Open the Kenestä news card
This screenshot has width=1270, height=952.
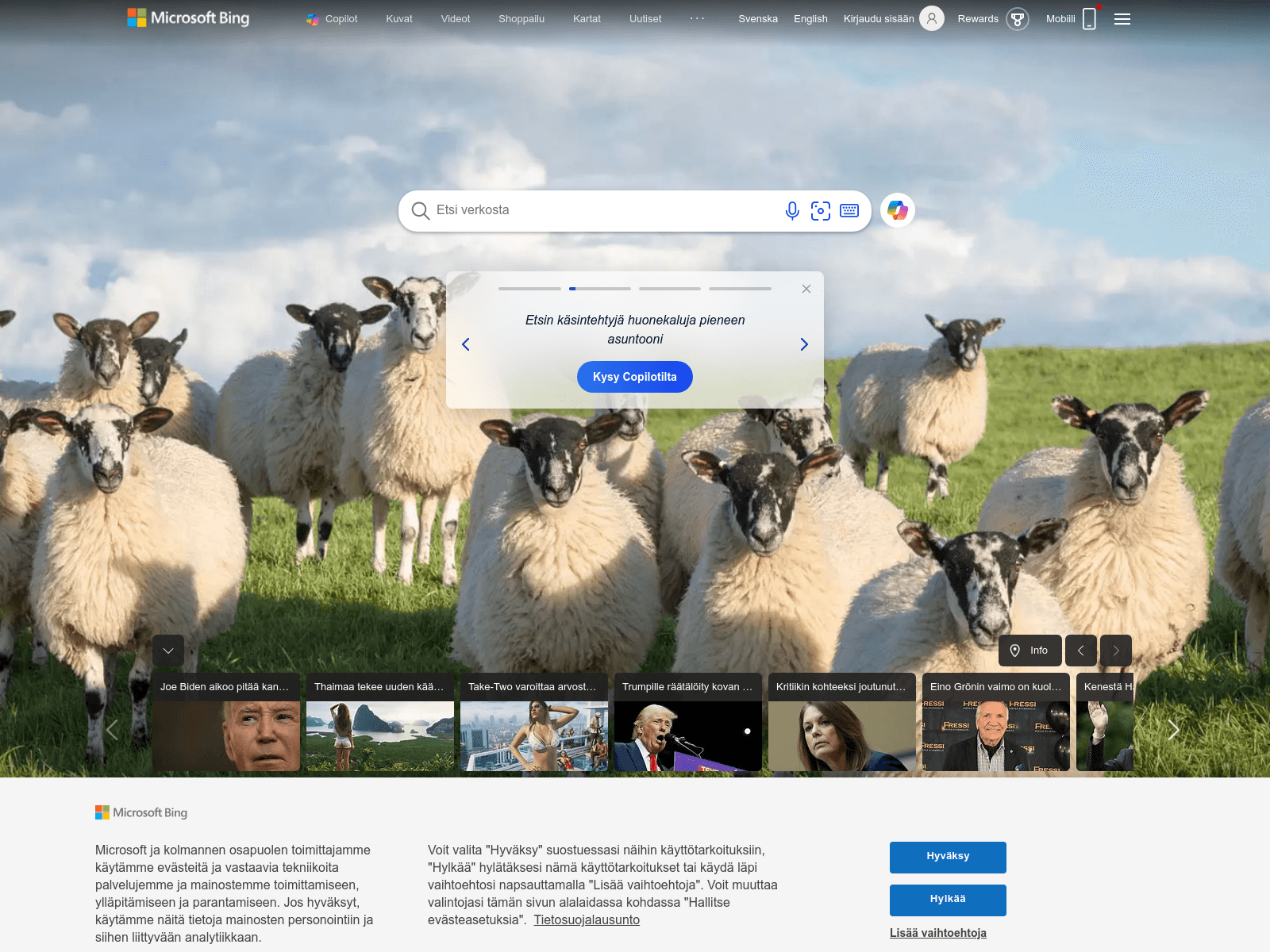1105,722
